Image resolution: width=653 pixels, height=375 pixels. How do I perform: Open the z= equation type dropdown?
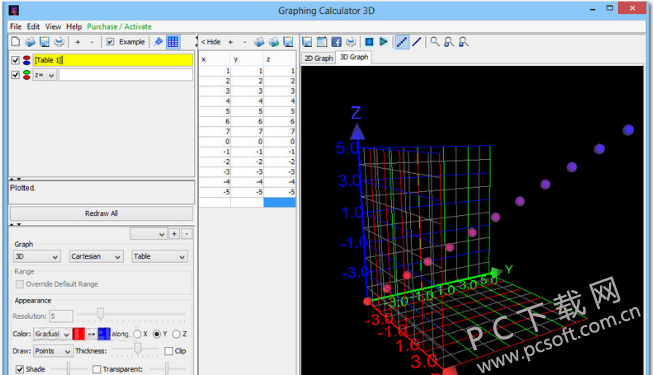[45, 75]
